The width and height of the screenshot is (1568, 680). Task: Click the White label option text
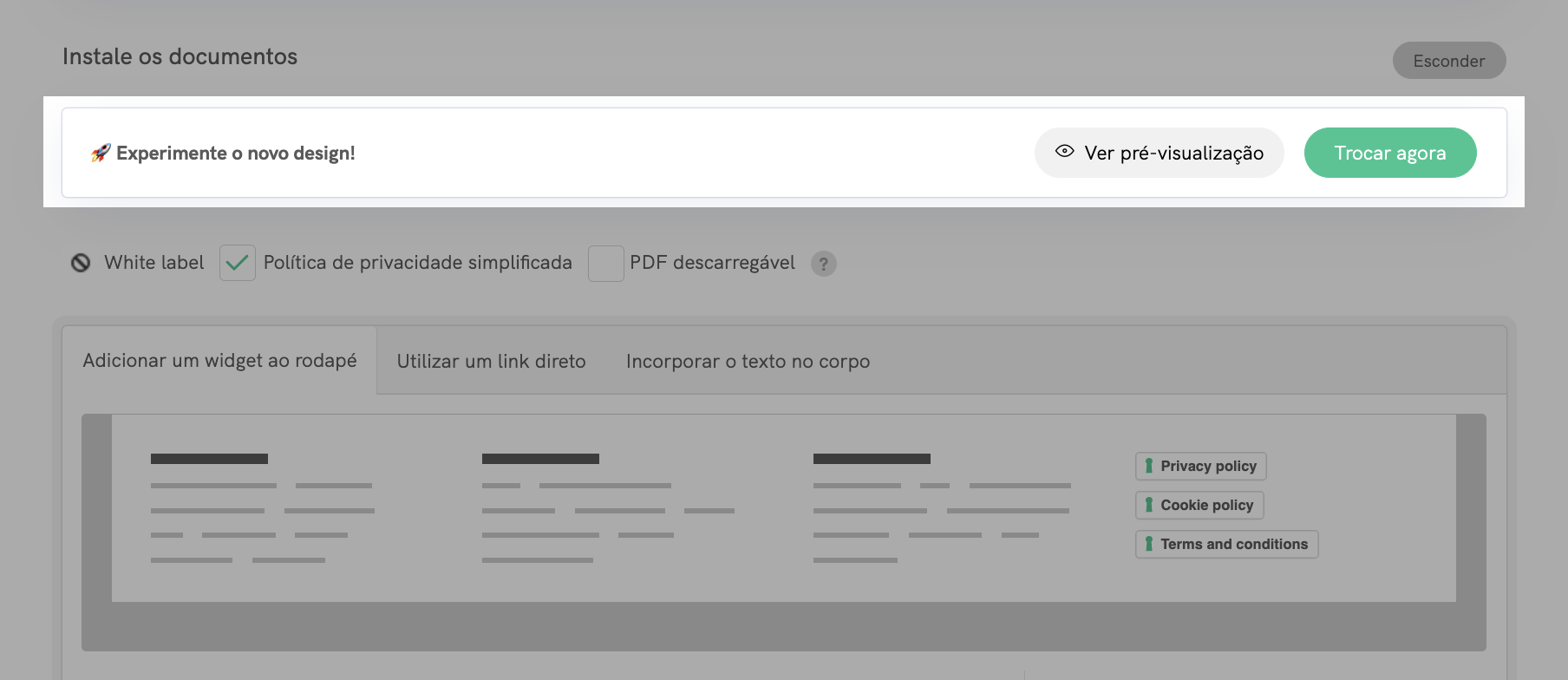click(x=154, y=263)
